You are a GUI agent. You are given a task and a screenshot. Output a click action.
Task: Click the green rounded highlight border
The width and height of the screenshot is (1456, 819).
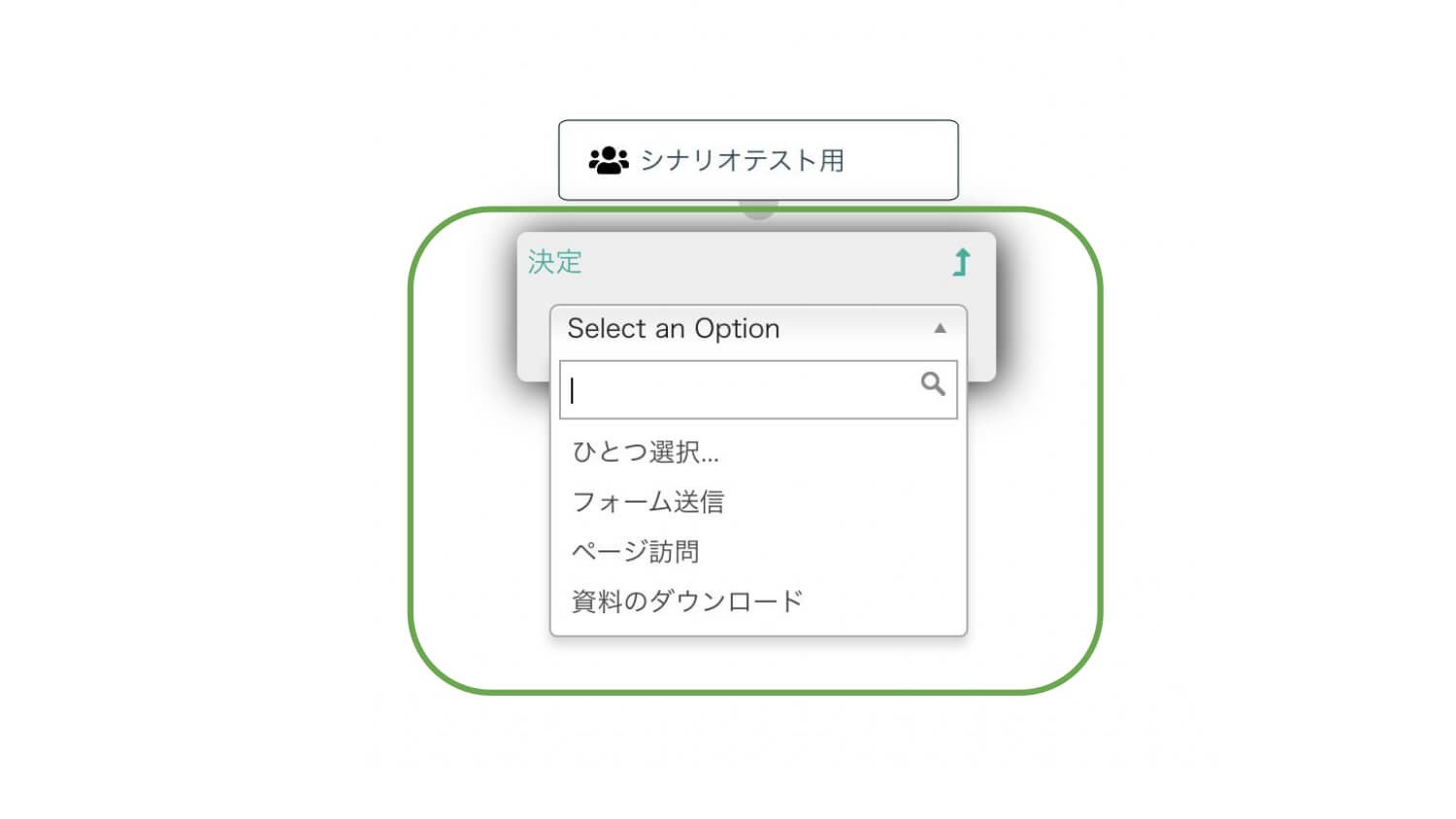point(411,446)
